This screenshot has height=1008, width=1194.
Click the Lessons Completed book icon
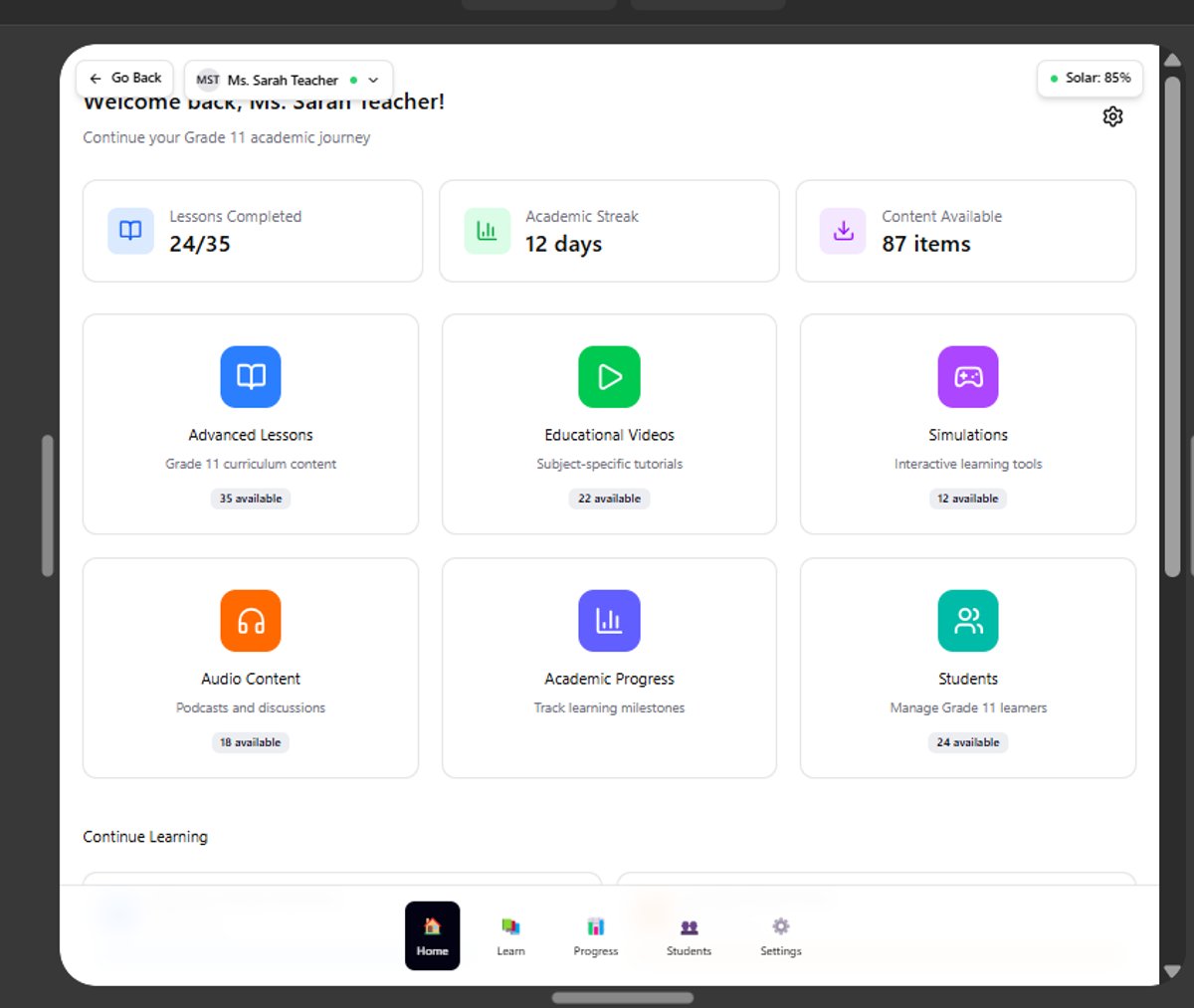click(130, 231)
